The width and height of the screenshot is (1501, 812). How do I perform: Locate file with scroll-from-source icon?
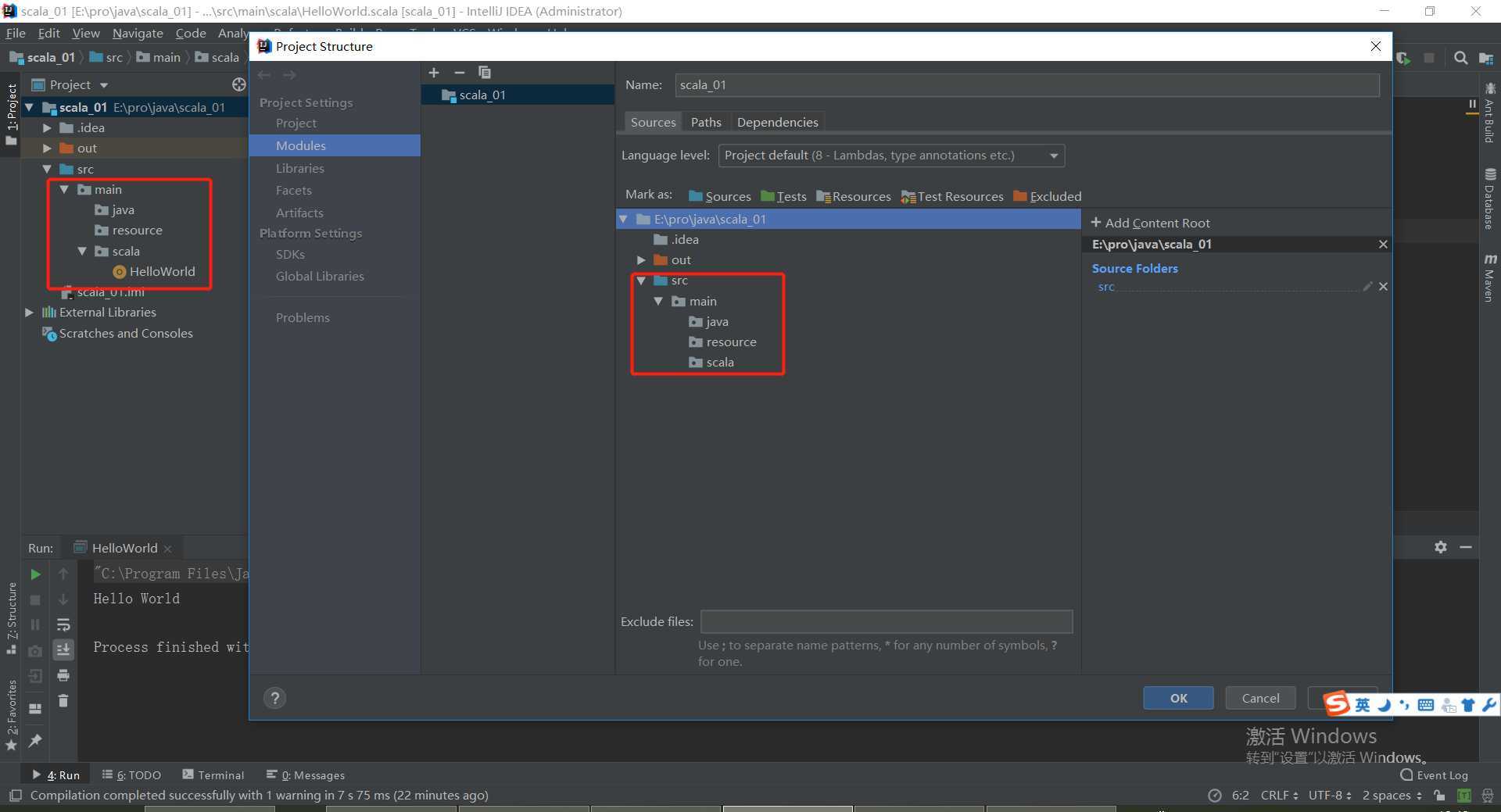[x=239, y=84]
